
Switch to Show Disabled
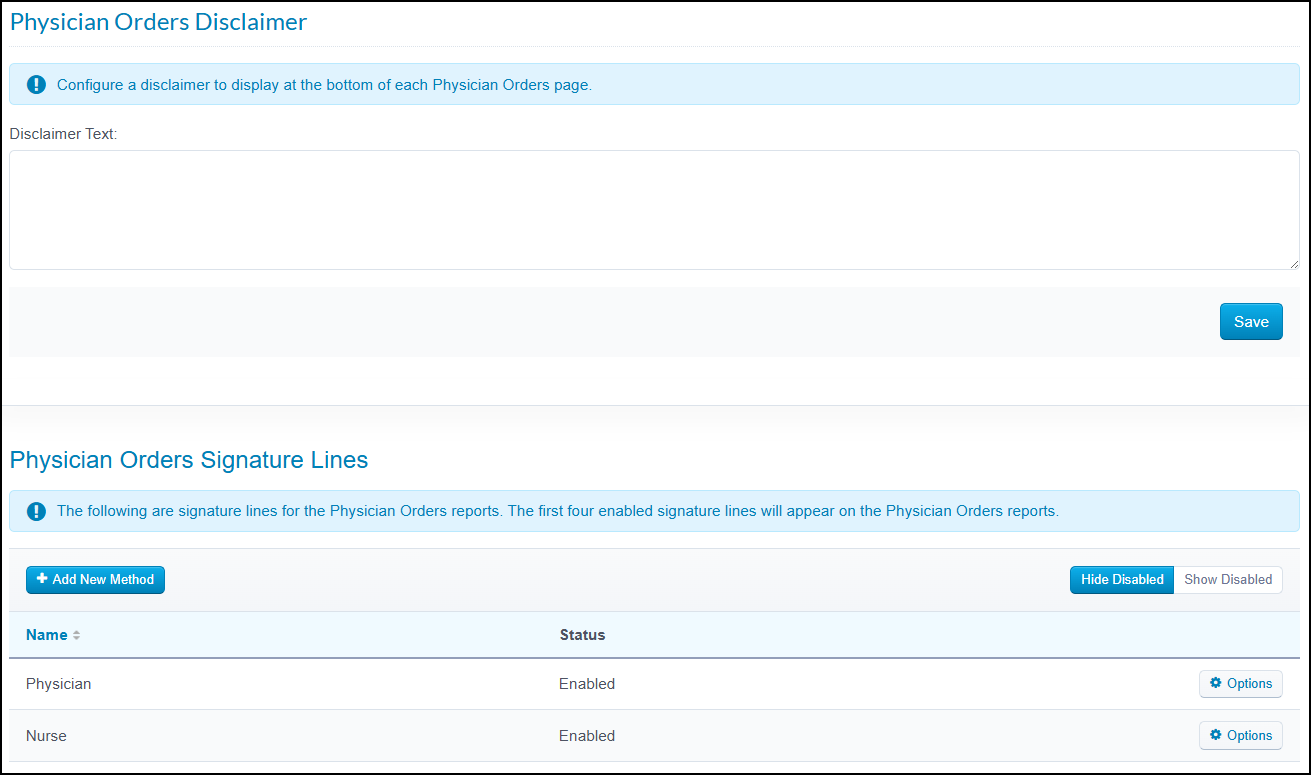click(x=1228, y=580)
